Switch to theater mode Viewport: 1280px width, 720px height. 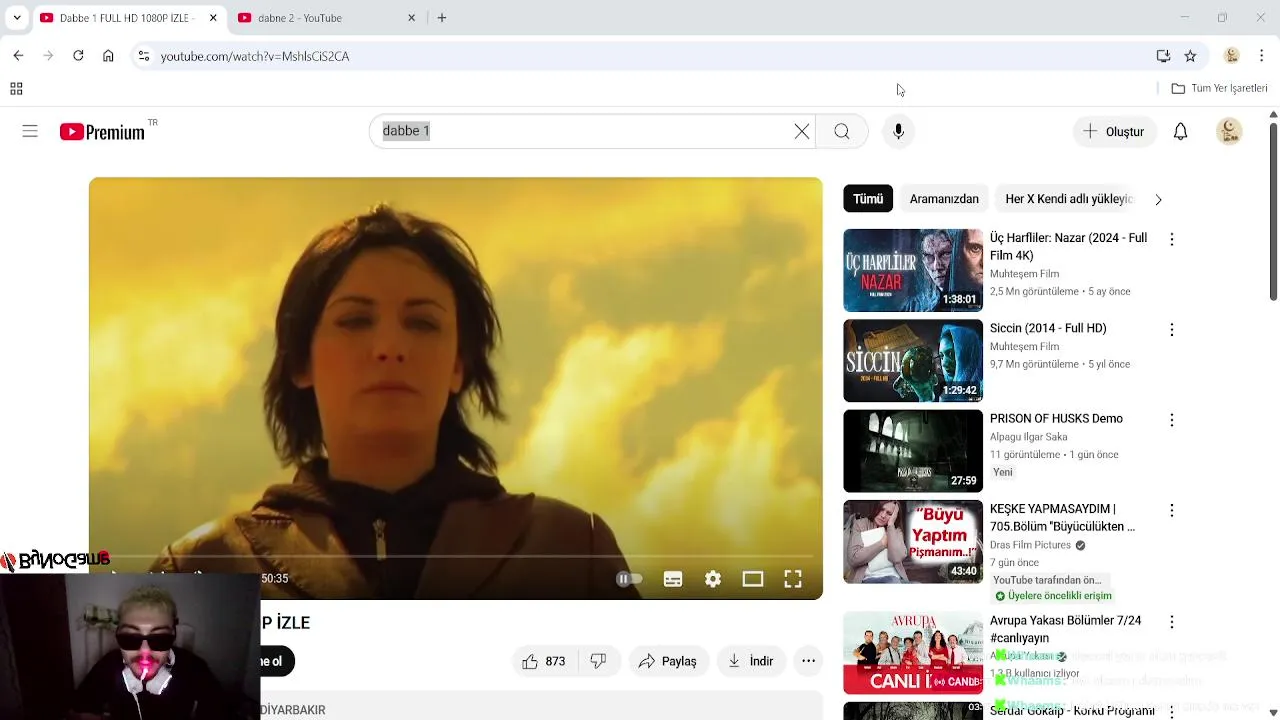[x=753, y=579]
